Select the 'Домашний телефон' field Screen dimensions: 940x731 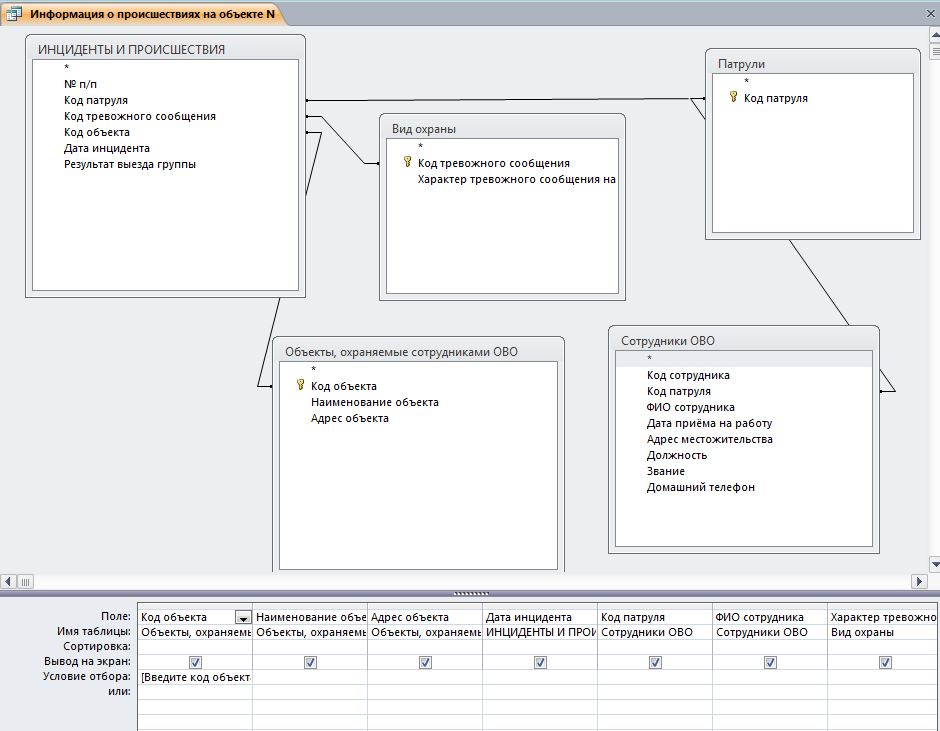(700, 488)
